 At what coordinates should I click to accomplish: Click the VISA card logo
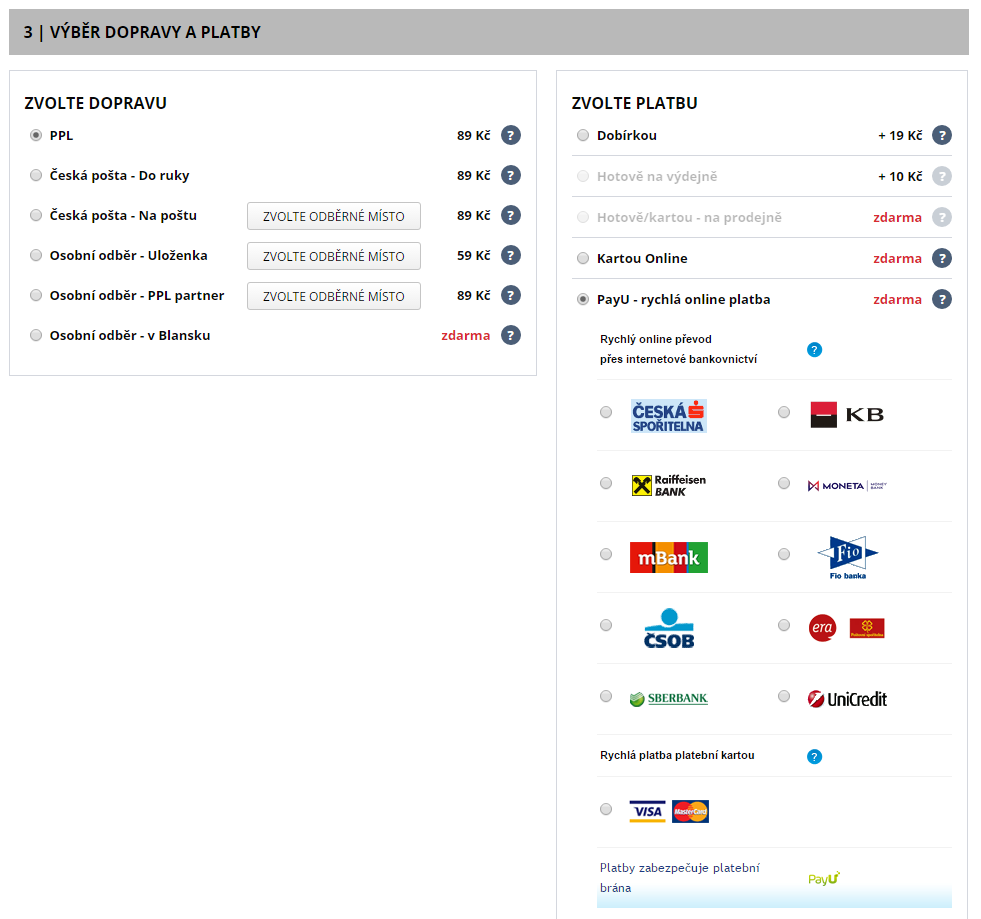(648, 811)
